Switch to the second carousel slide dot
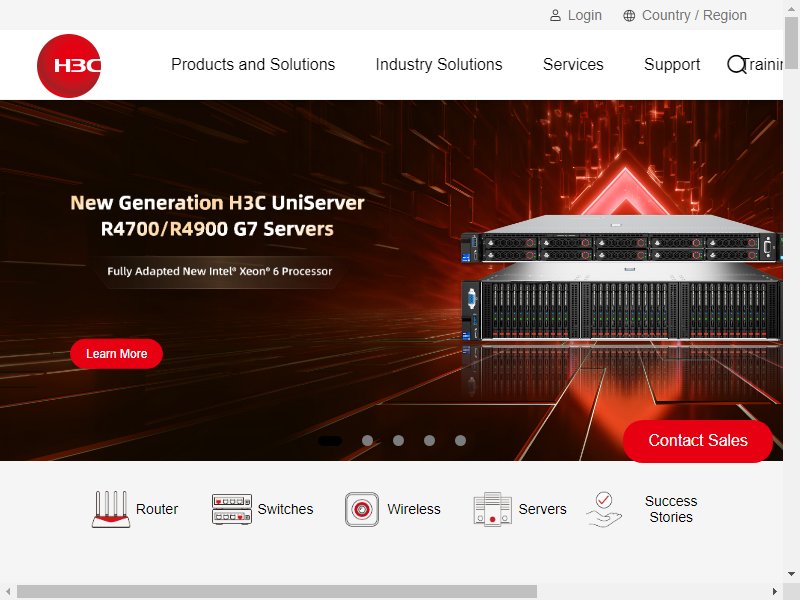Image resolution: width=800 pixels, height=600 pixels. coord(367,441)
